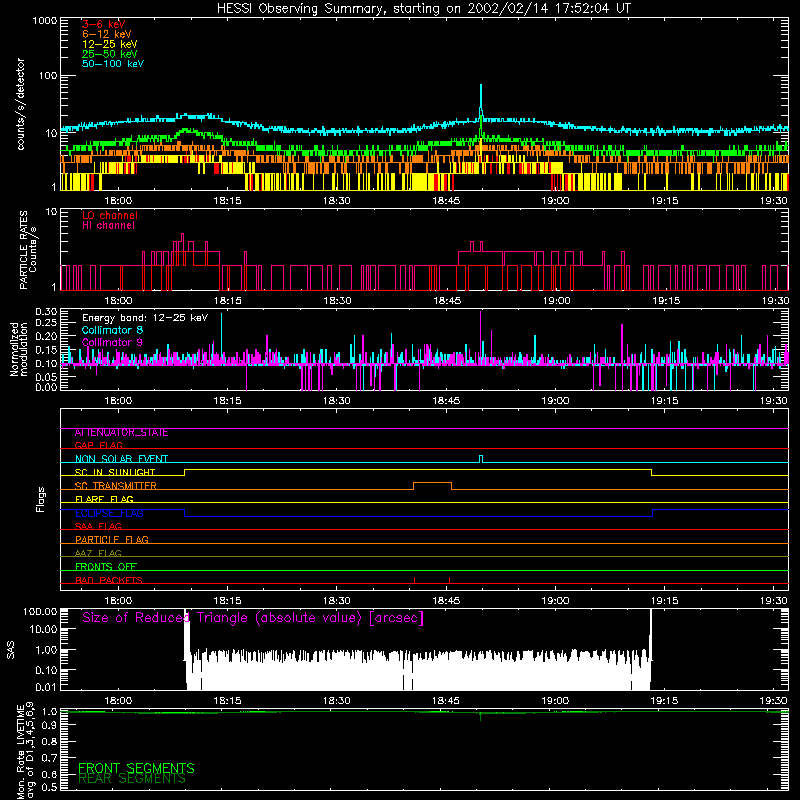Select the Collimator 9 legend label
The image size is (800, 800).
tap(112, 342)
